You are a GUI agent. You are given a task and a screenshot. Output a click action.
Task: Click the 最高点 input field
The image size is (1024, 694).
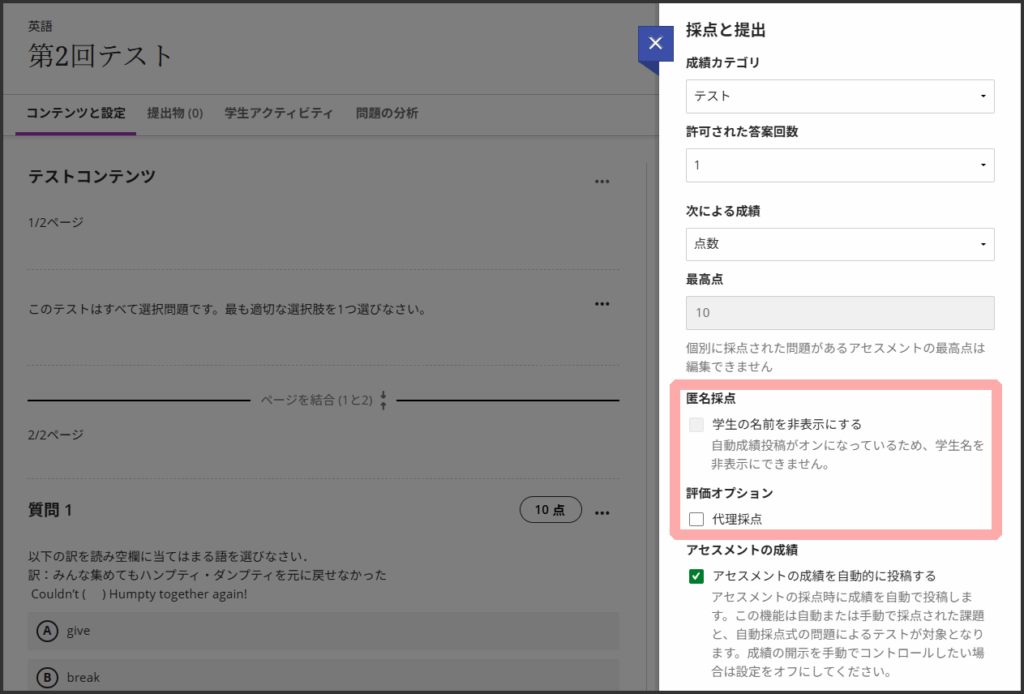[x=839, y=313]
